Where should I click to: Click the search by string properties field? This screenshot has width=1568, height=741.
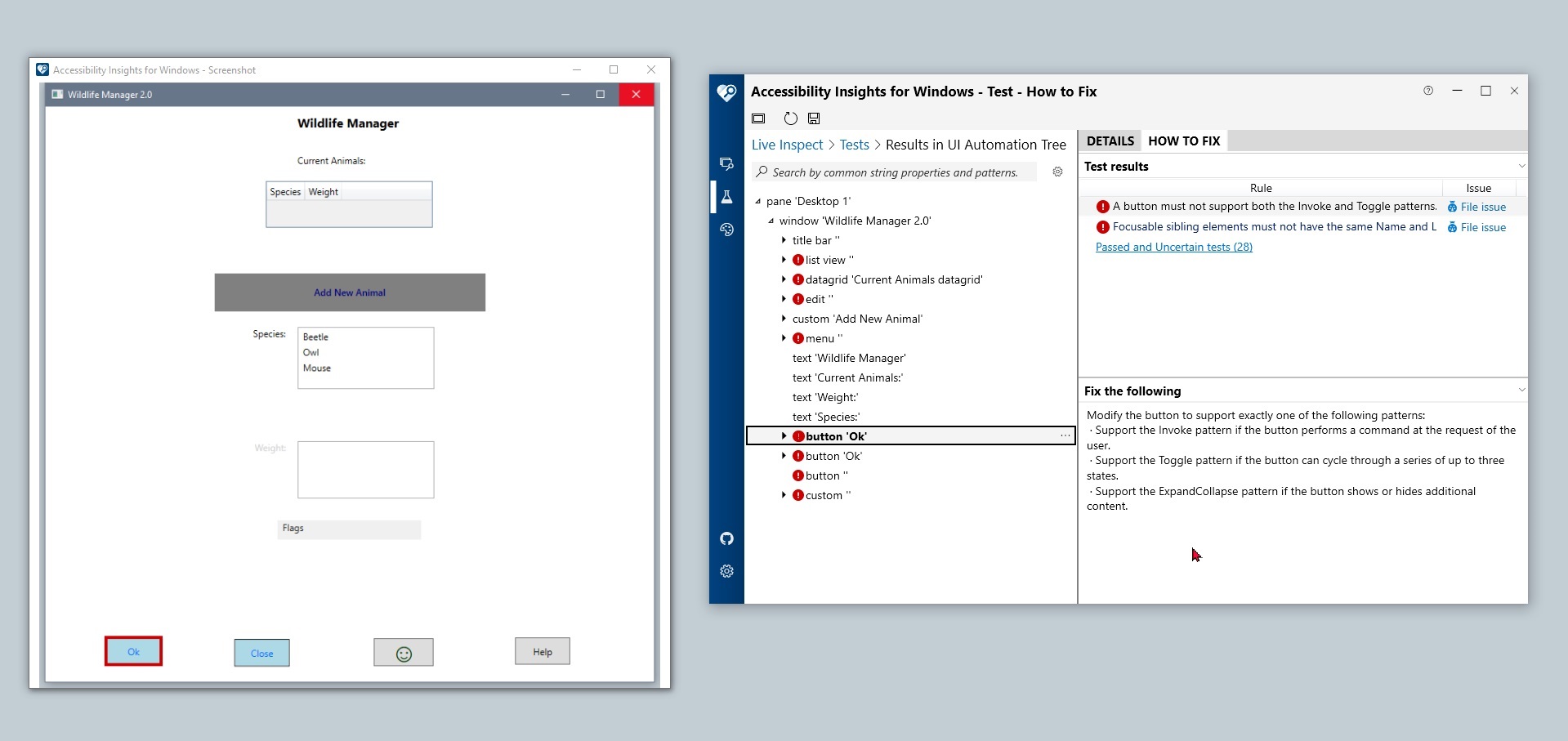(x=895, y=172)
